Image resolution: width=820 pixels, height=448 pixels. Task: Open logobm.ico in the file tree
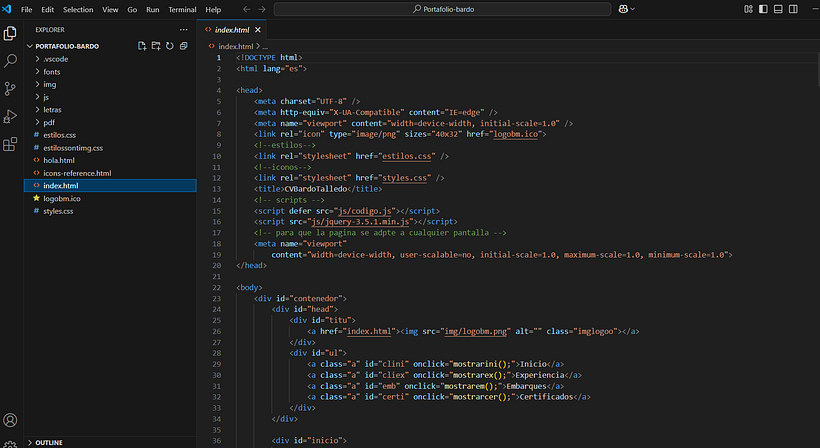pos(110,199)
